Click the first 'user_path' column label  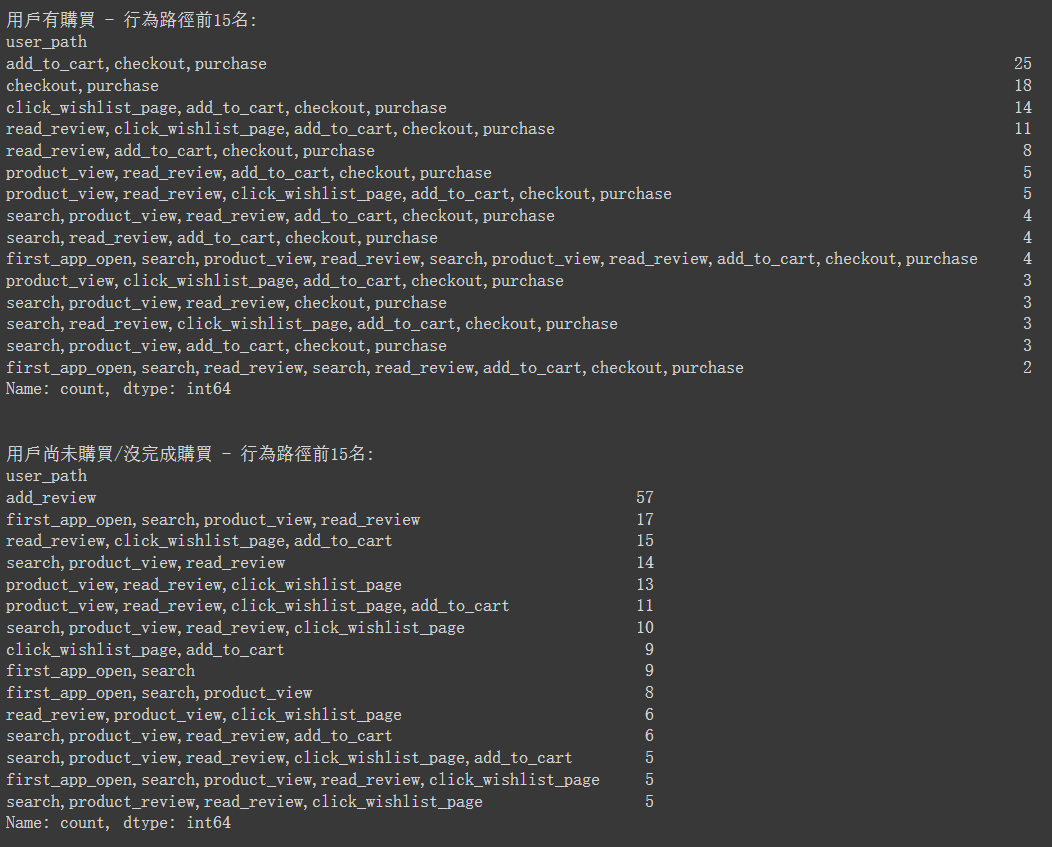46,42
